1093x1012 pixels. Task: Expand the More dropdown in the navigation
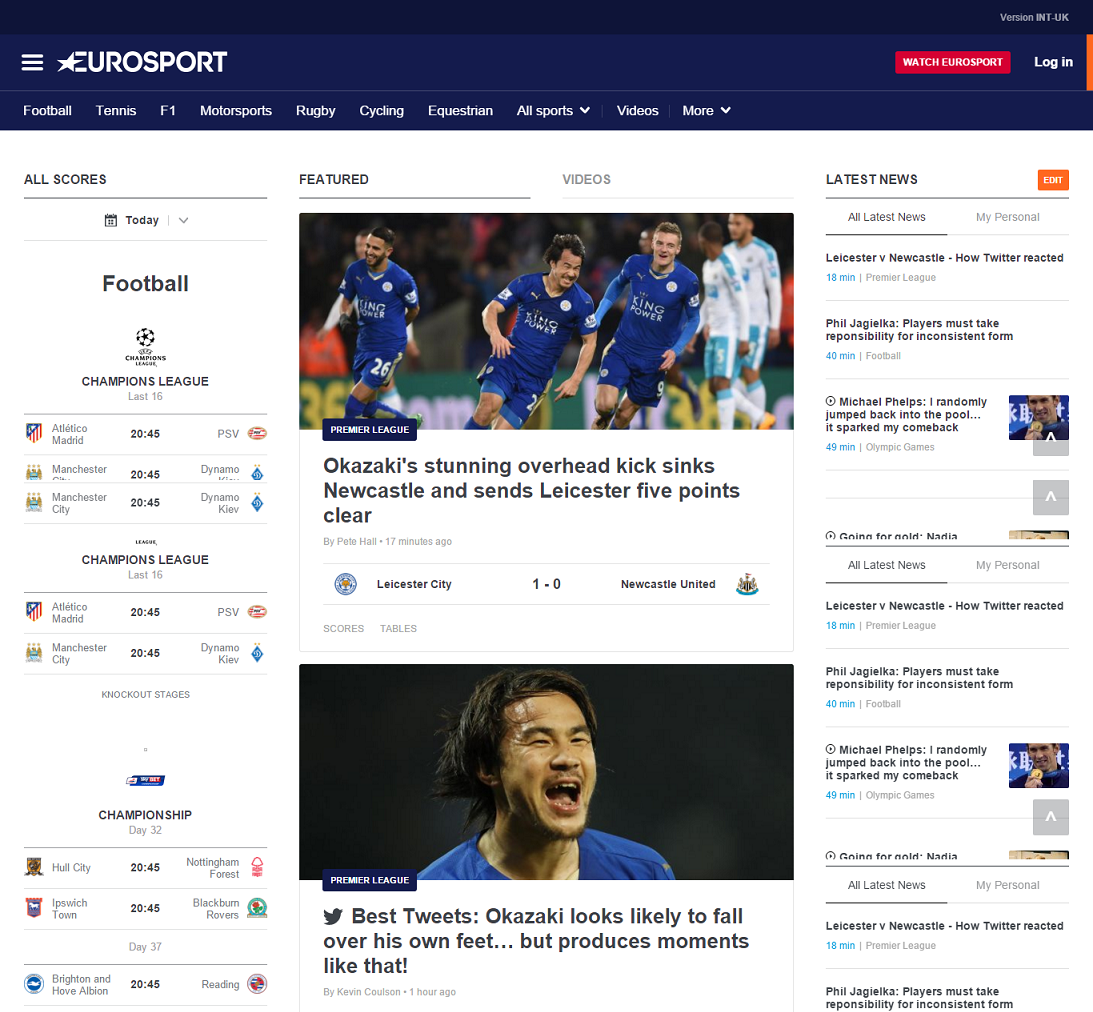coord(707,111)
